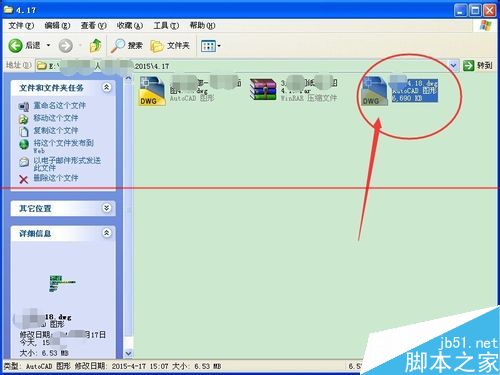The image size is (500, 375).
Task: Expand the address bar dropdown arrow
Action: pos(453,65)
